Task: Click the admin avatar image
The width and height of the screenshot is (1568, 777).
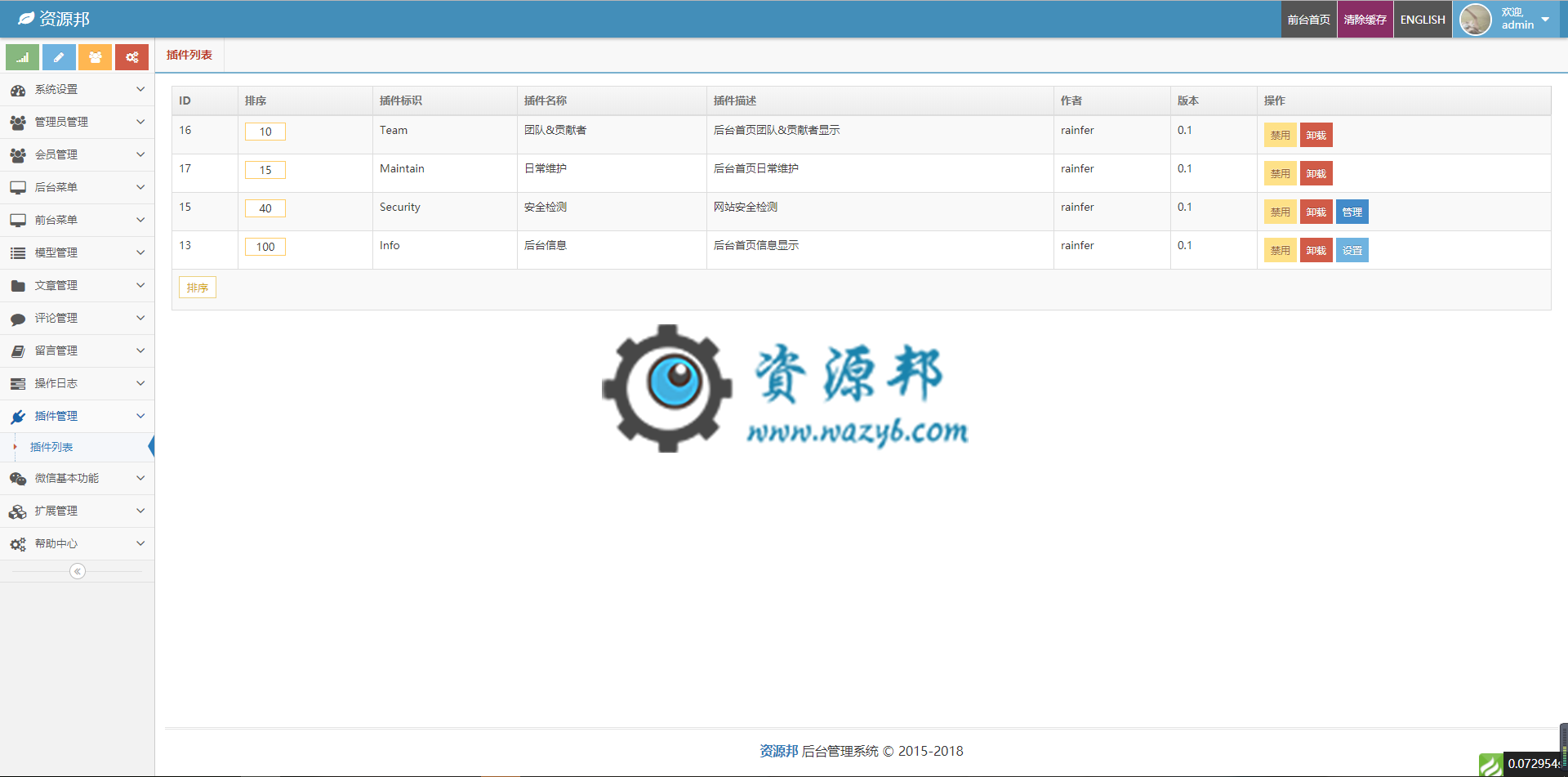Action: click(1476, 20)
